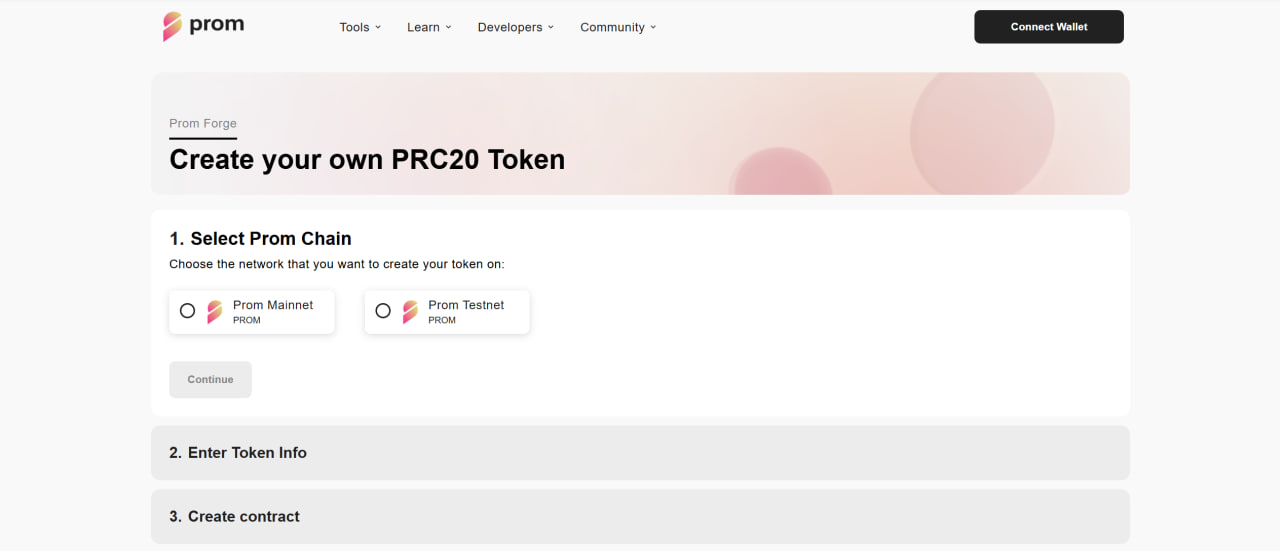Click the Prom logo icon in header

click(172, 26)
